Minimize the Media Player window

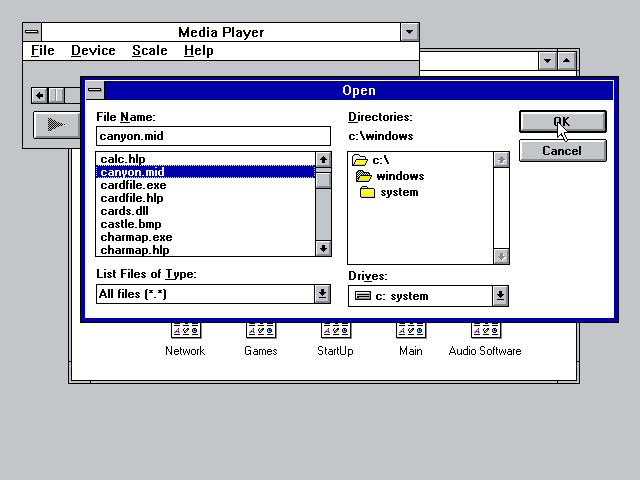409,32
